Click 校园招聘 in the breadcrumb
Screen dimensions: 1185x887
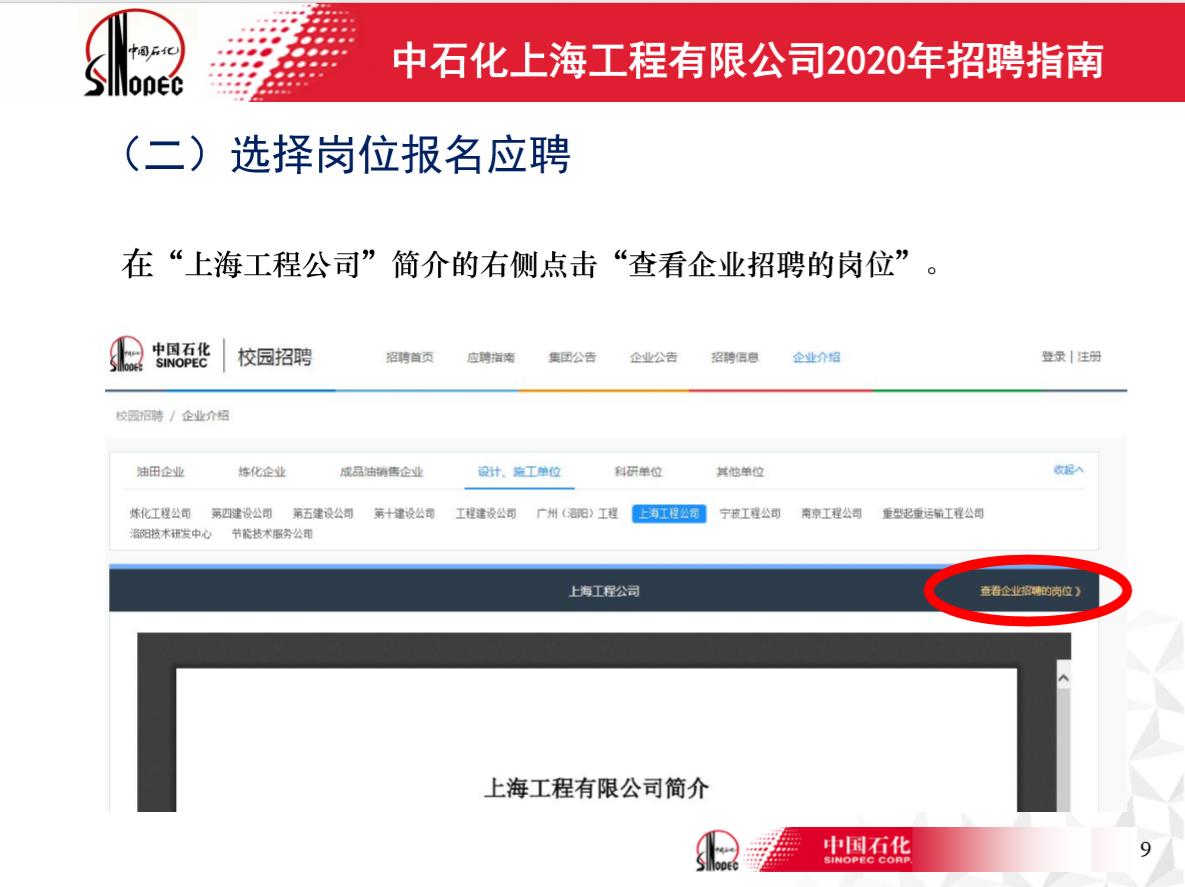[139, 416]
